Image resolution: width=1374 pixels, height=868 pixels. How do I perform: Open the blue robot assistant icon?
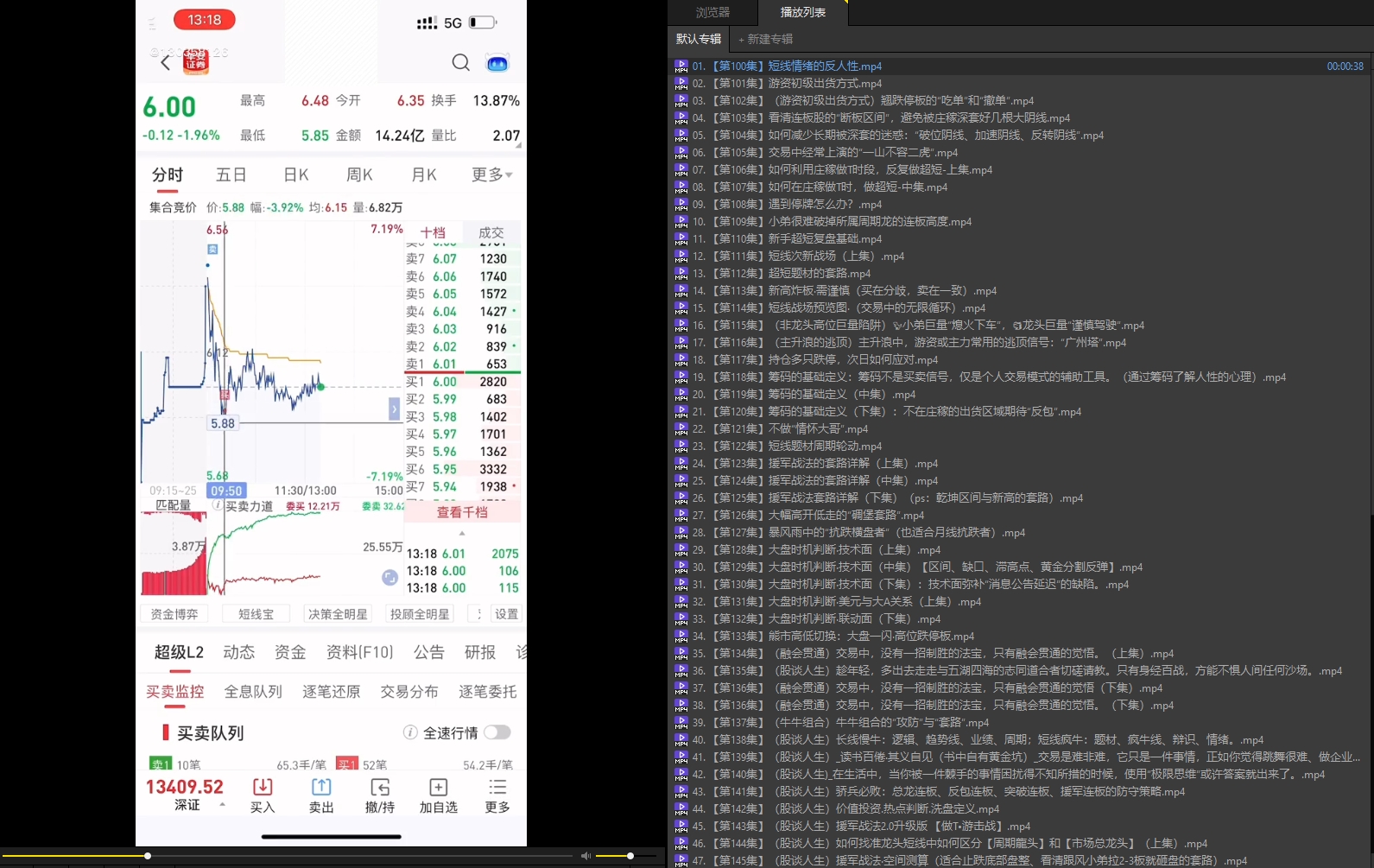pyautogui.click(x=497, y=63)
